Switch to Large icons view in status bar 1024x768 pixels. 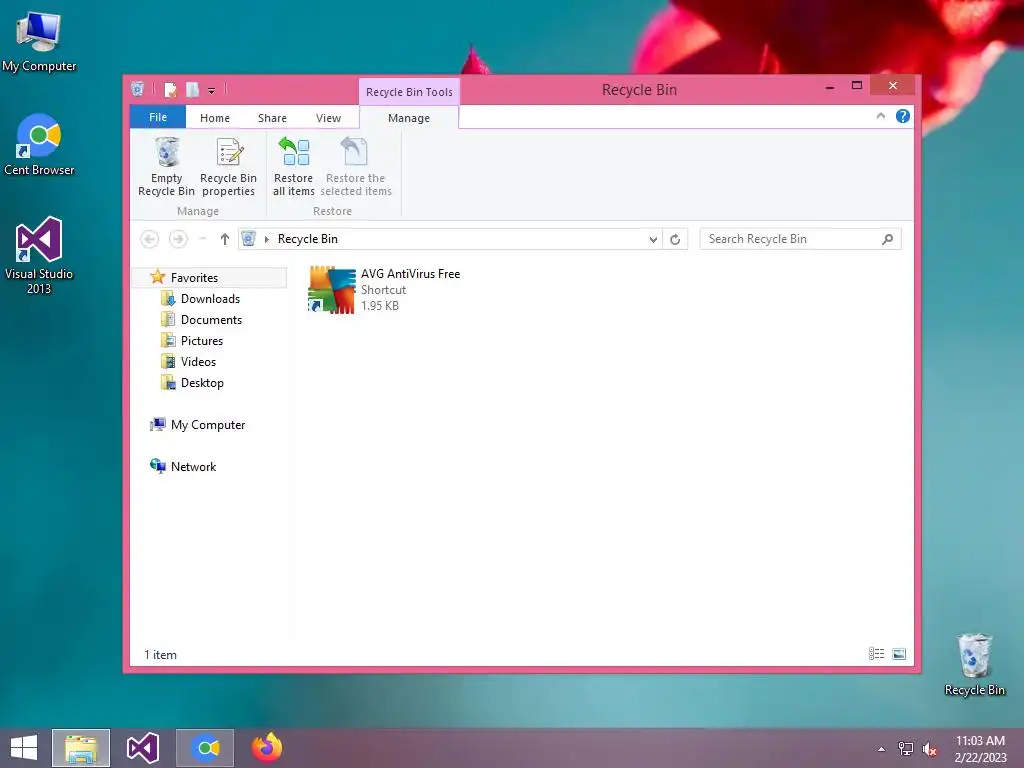pyautogui.click(x=899, y=654)
